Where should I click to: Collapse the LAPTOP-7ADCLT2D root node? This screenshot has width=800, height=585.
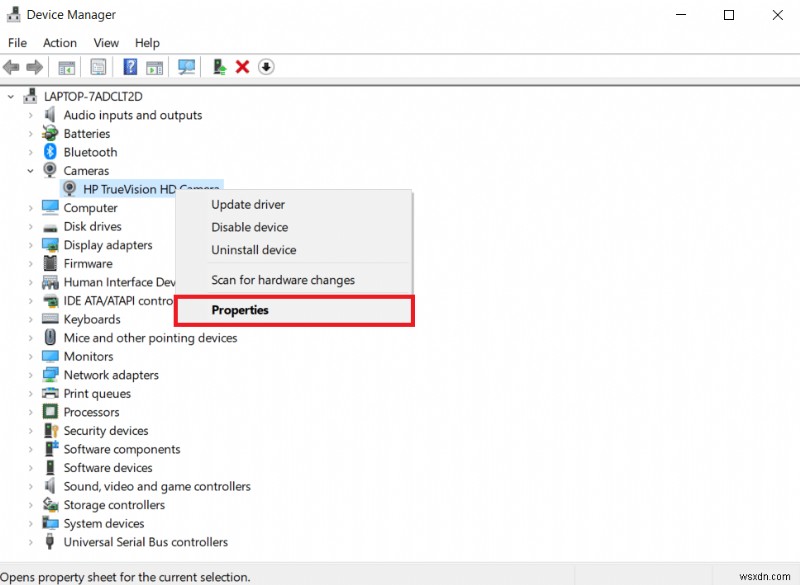(x=11, y=96)
